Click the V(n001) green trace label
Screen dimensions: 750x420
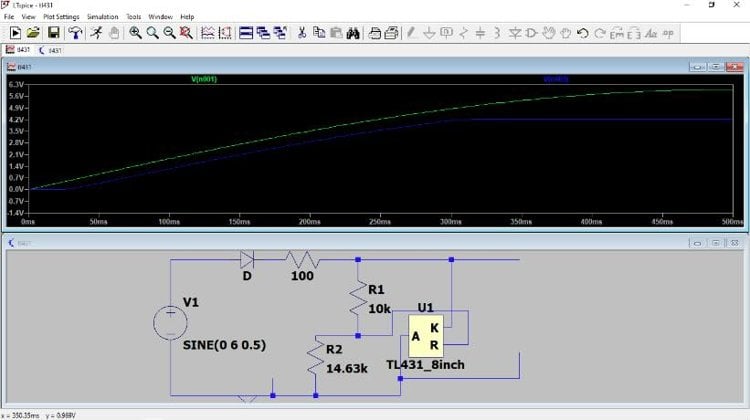point(204,79)
